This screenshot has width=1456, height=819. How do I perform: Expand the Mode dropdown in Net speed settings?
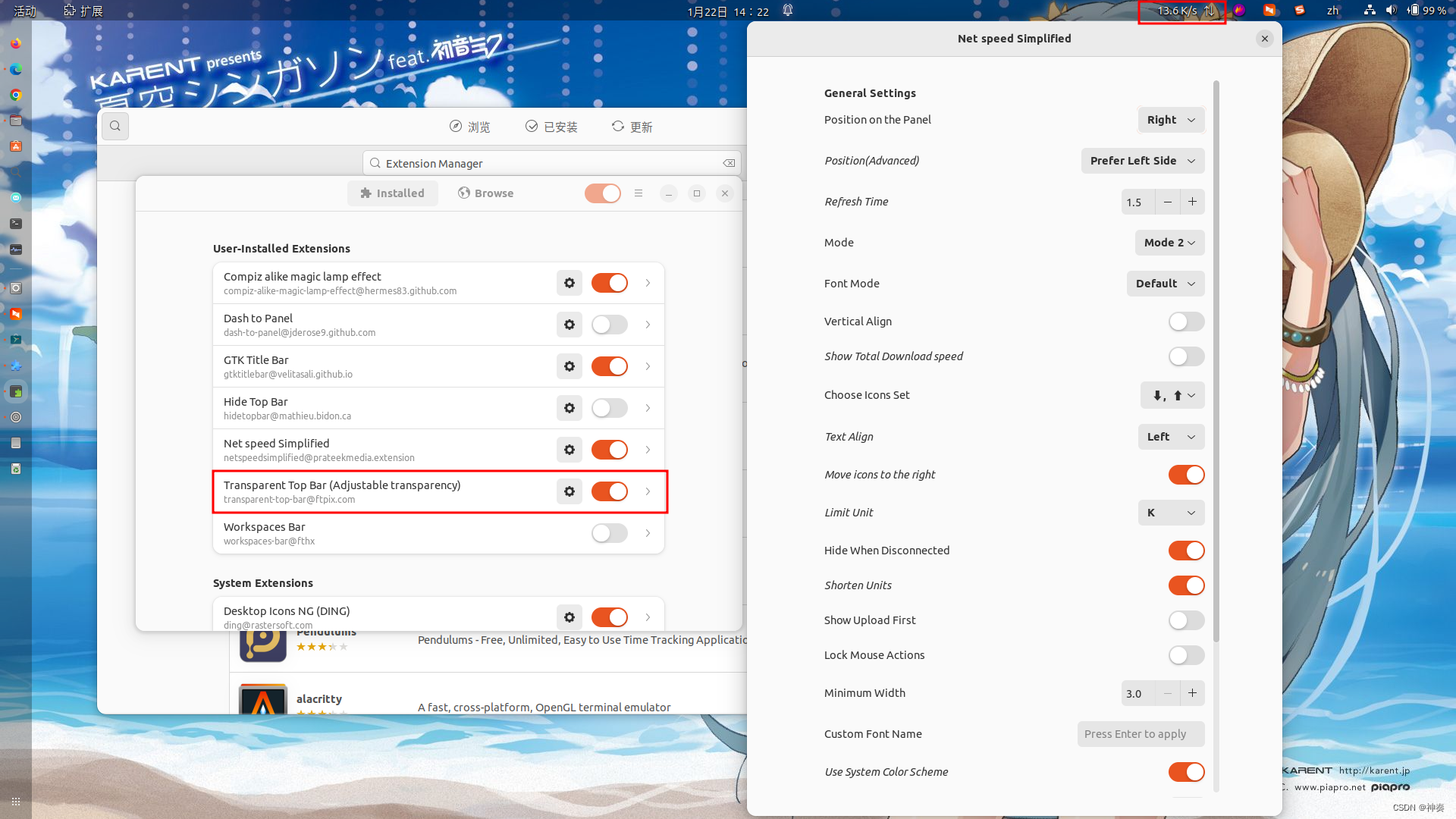tap(1169, 242)
